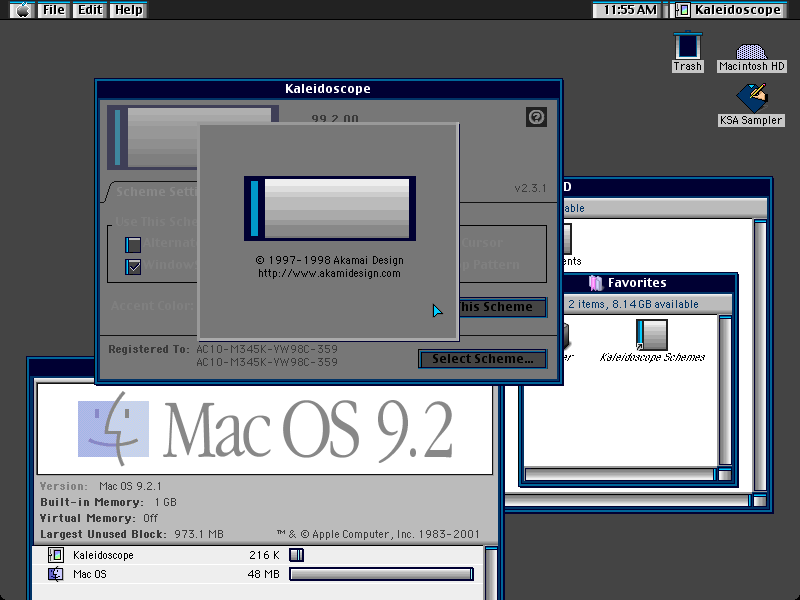Screen dimensions: 800x600
Task: Open the Kaleidoscope application menu
Action: pyautogui.click(x=729, y=10)
